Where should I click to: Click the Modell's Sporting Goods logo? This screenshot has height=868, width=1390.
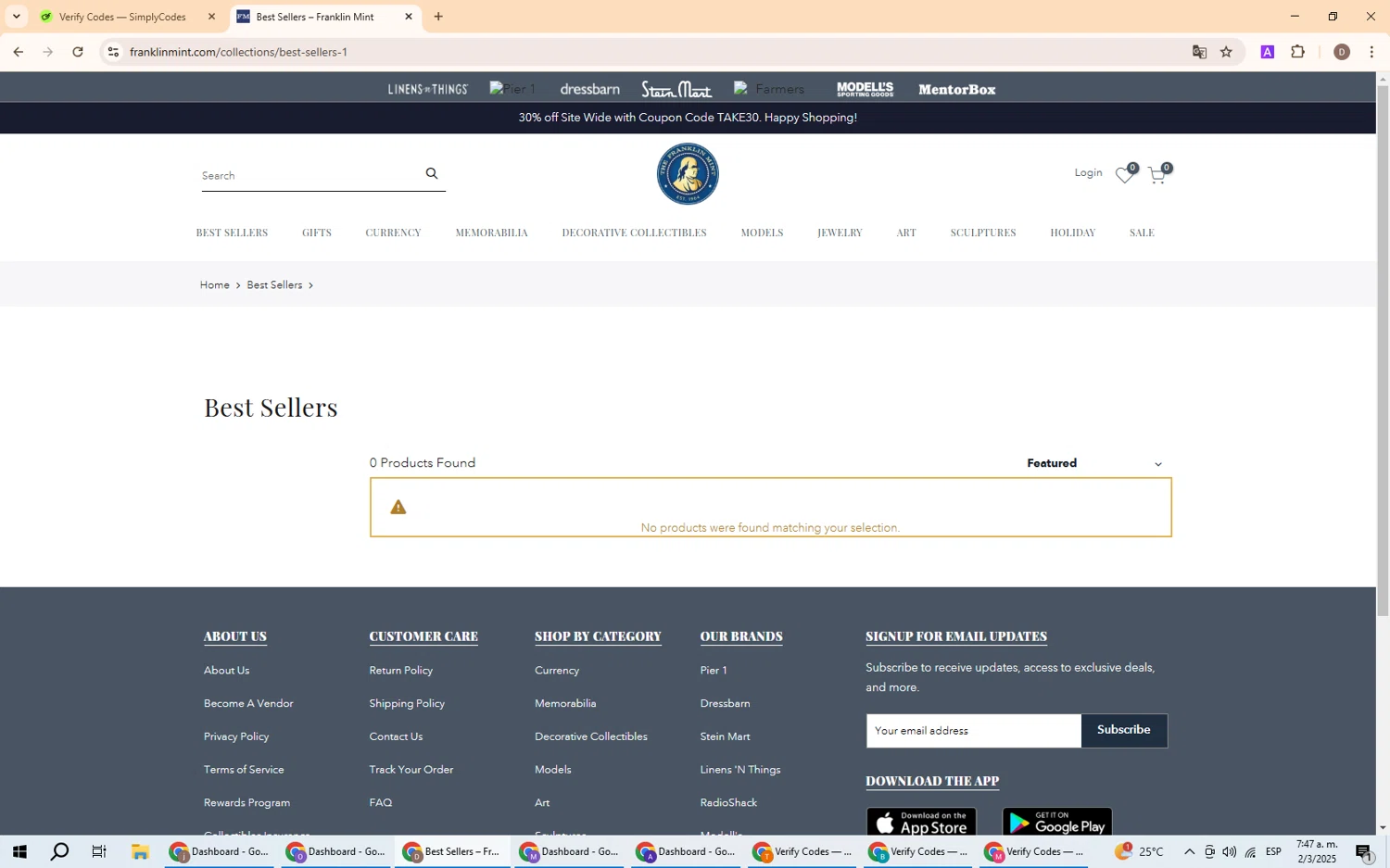point(866,89)
